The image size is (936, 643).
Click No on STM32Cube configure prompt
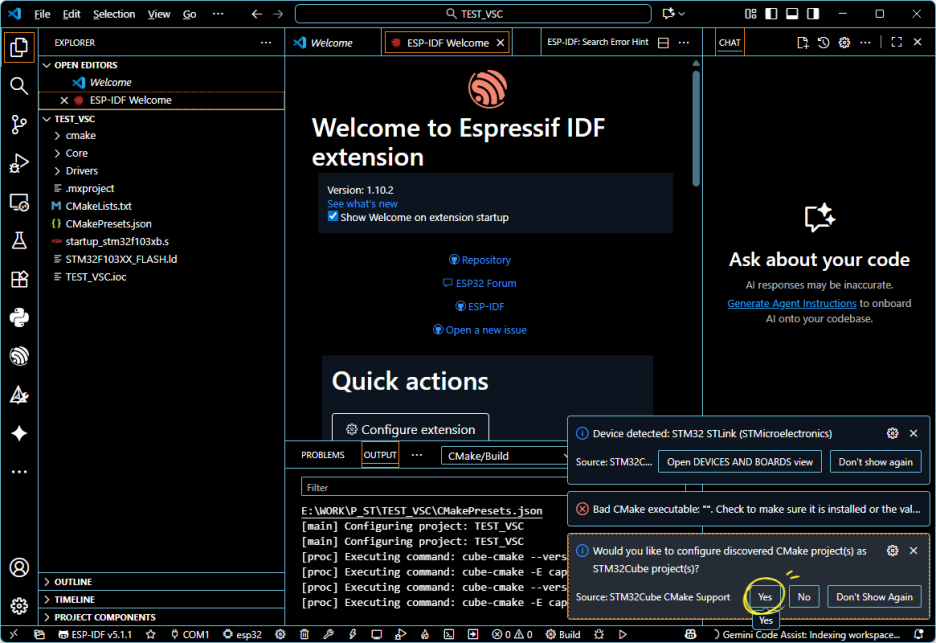(x=804, y=597)
